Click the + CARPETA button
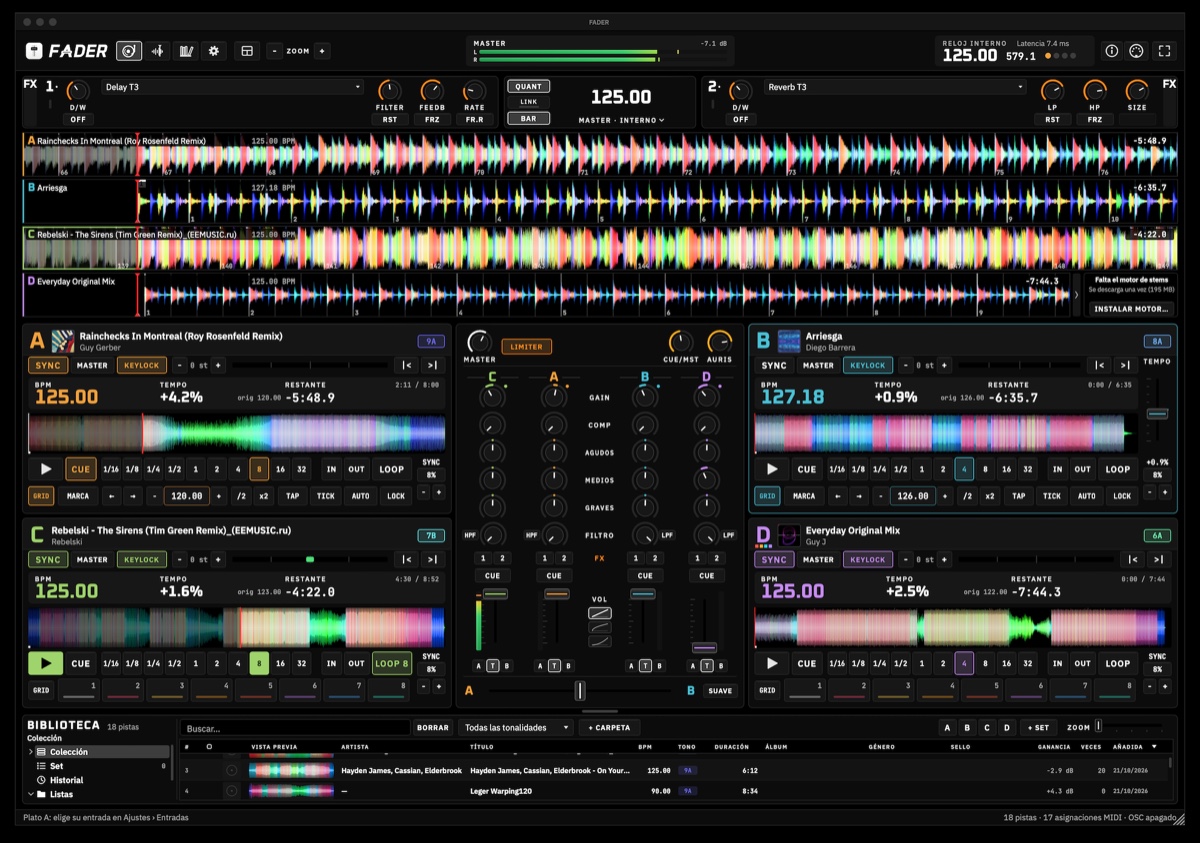 (609, 728)
